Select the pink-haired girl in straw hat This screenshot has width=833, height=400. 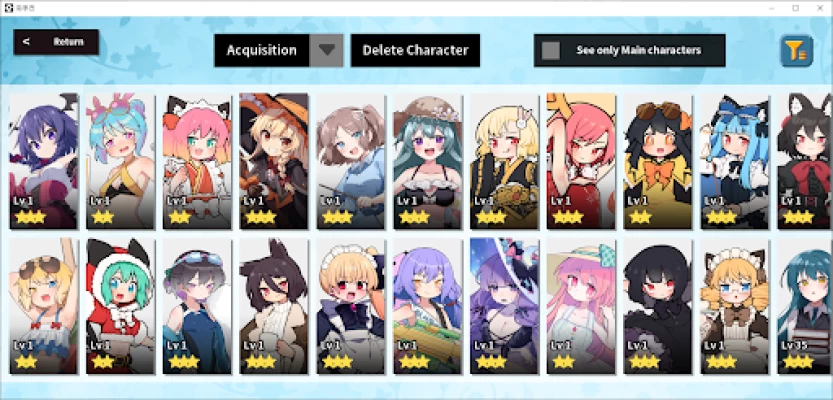click(x=581, y=306)
